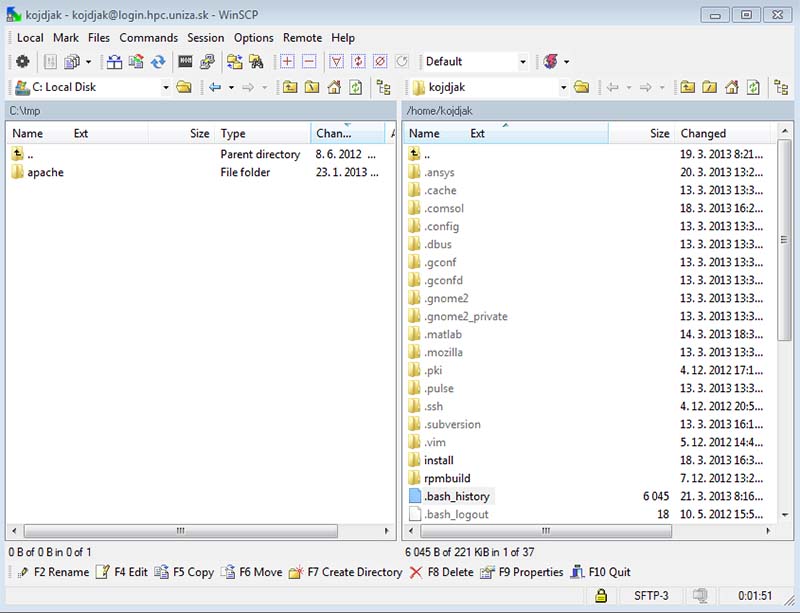Open the Commands menu

coord(148,38)
